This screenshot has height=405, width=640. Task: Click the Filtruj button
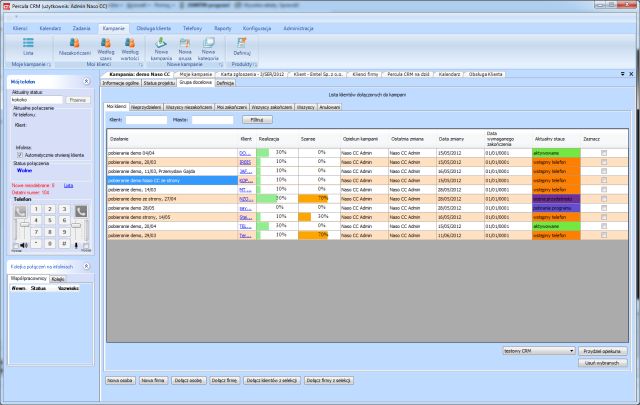pos(257,120)
